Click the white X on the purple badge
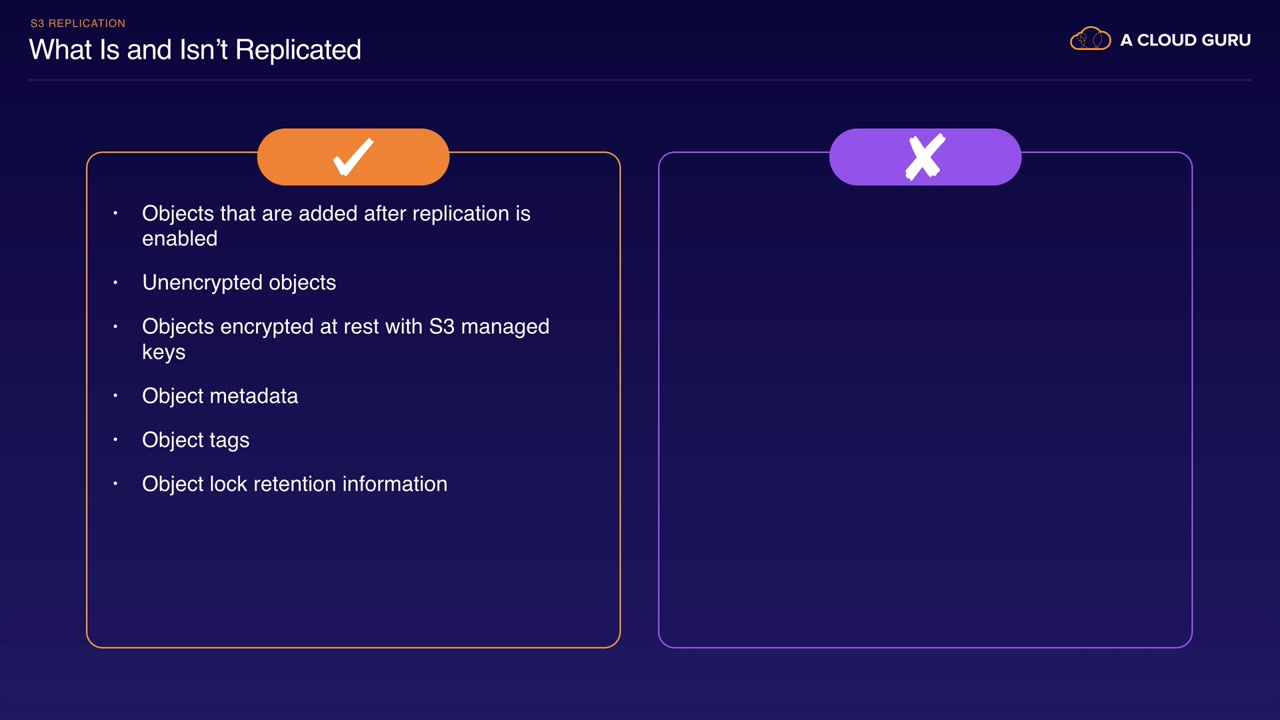1280x720 pixels. 925,157
